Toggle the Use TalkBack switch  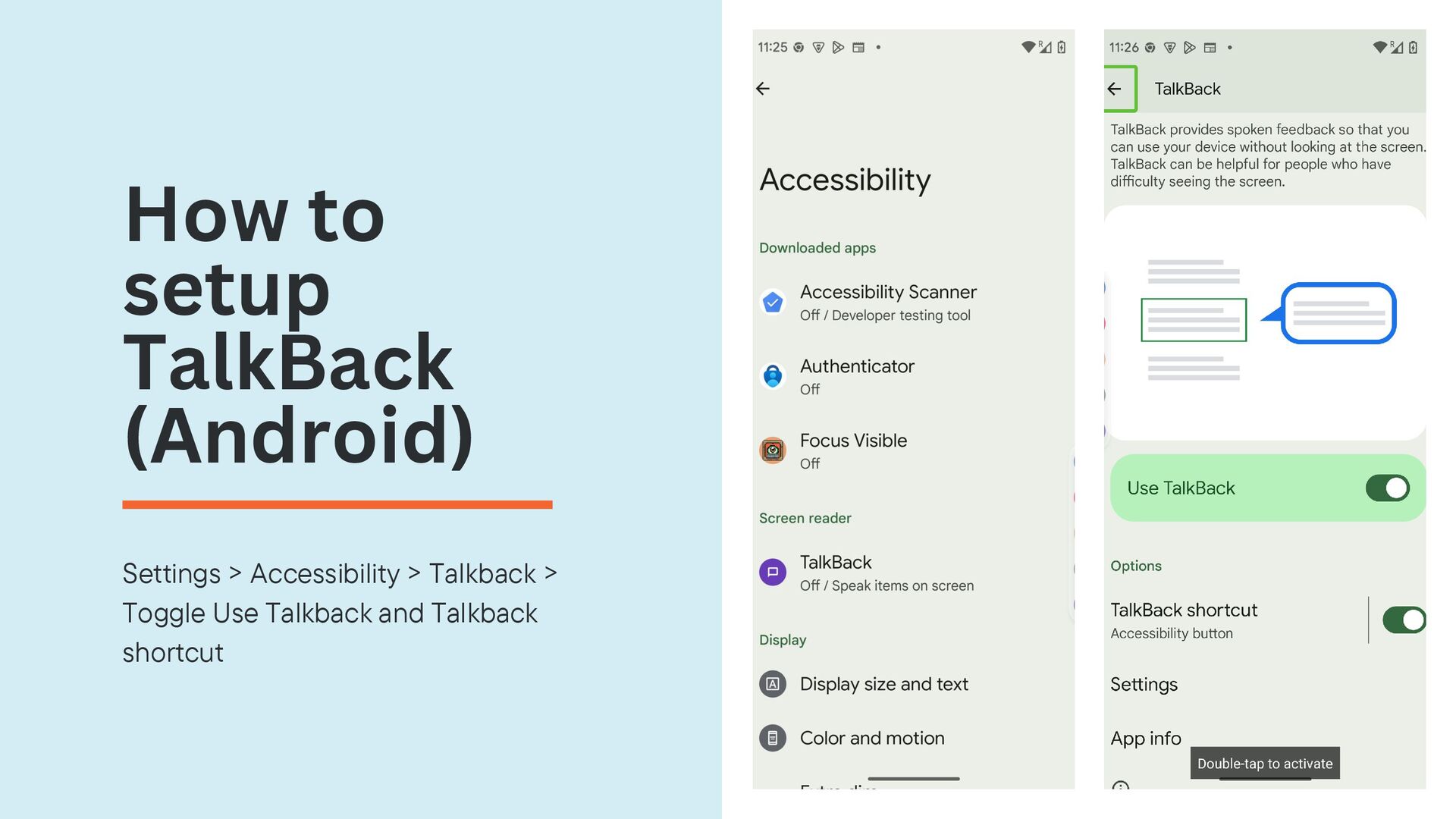(1388, 488)
